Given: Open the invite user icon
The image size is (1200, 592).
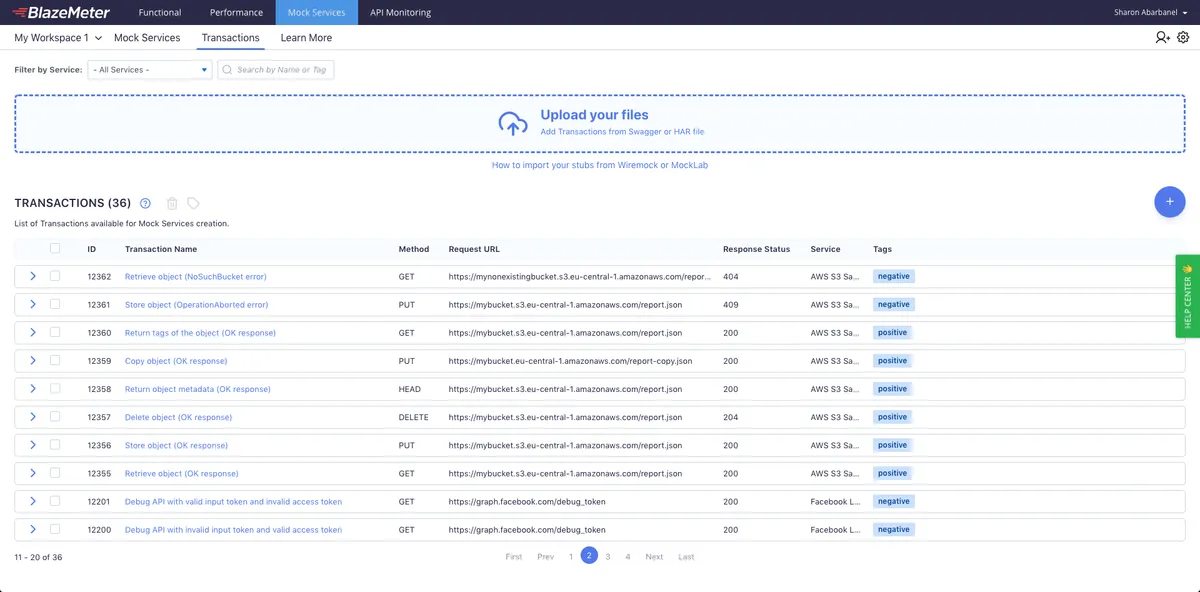Looking at the screenshot, I should click(x=1162, y=37).
